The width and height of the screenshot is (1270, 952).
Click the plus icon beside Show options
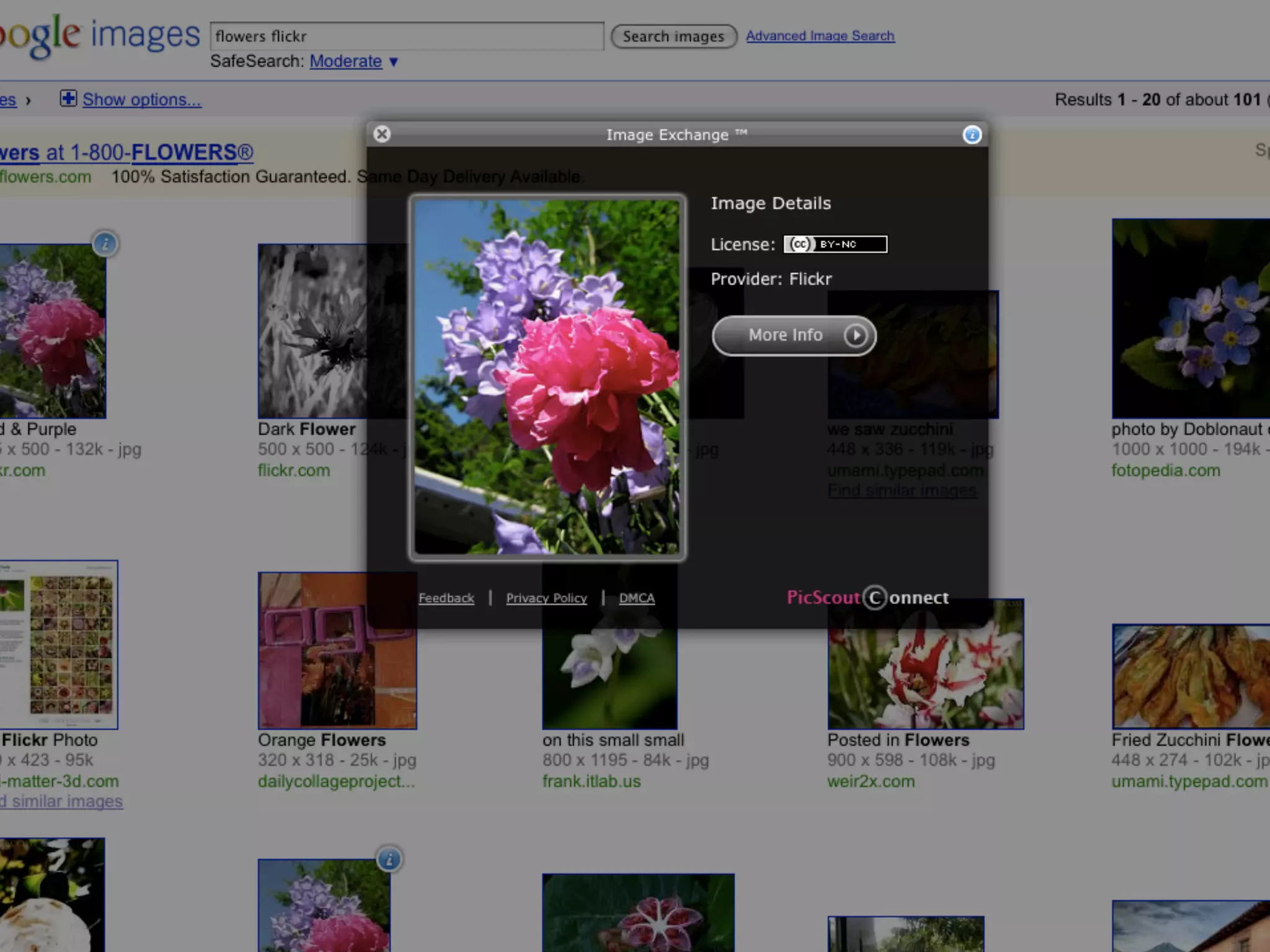pos(68,99)
